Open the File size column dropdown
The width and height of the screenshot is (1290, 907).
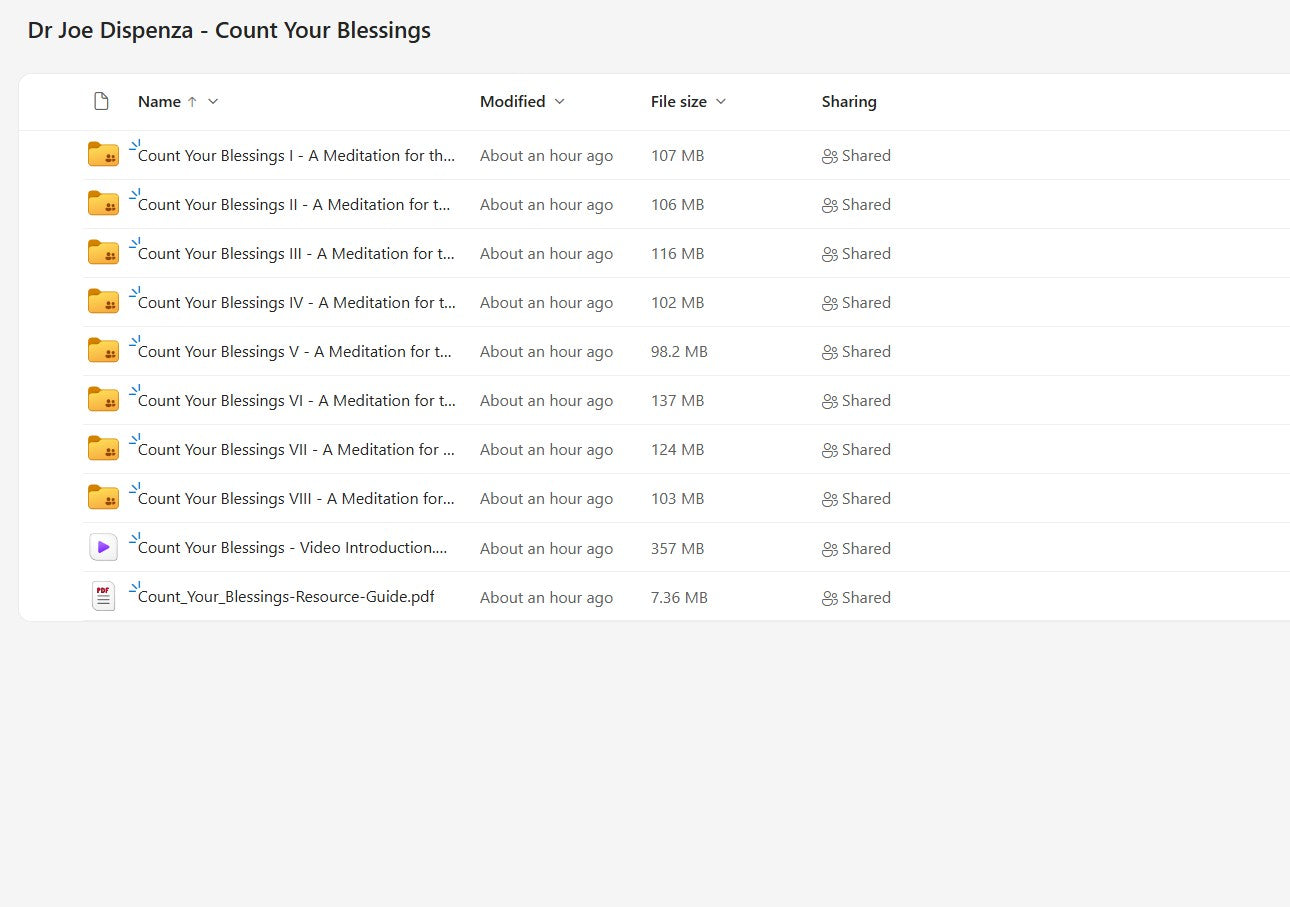click(722, 101)
